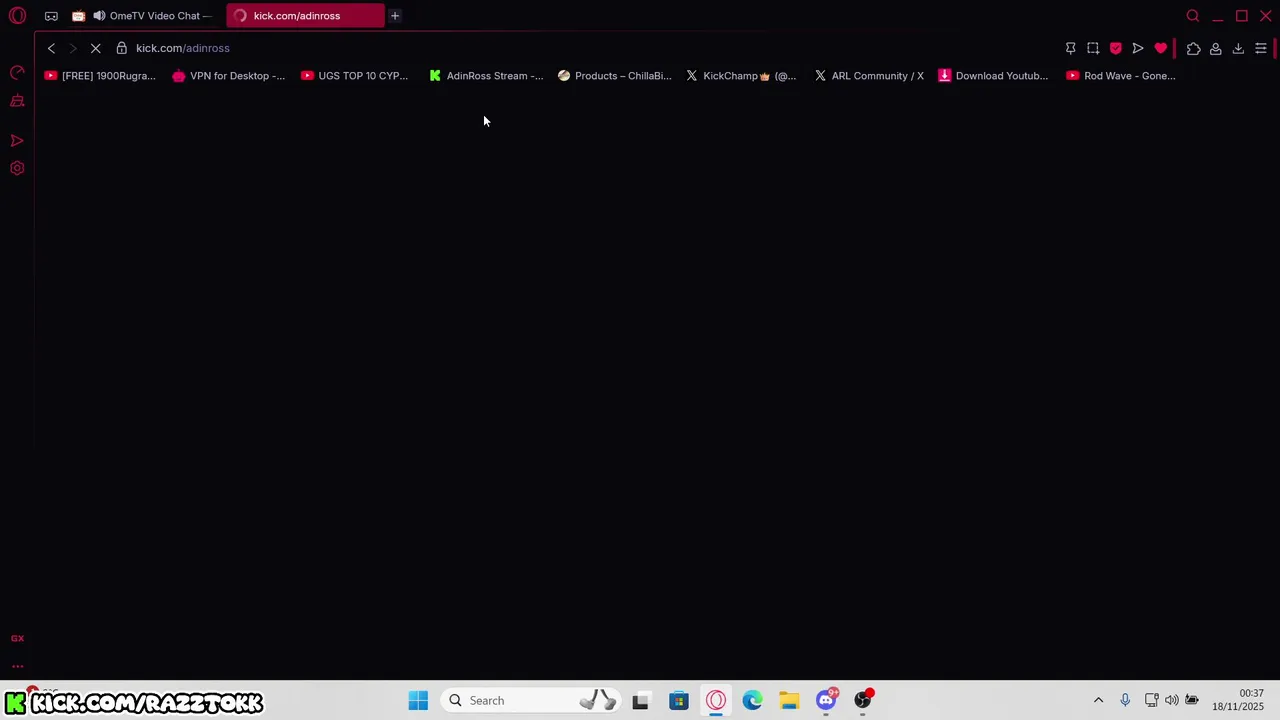1280x720 pixels.
Task: Open the Easy Setup sliders menu
Action: [x=1261, y=48]
